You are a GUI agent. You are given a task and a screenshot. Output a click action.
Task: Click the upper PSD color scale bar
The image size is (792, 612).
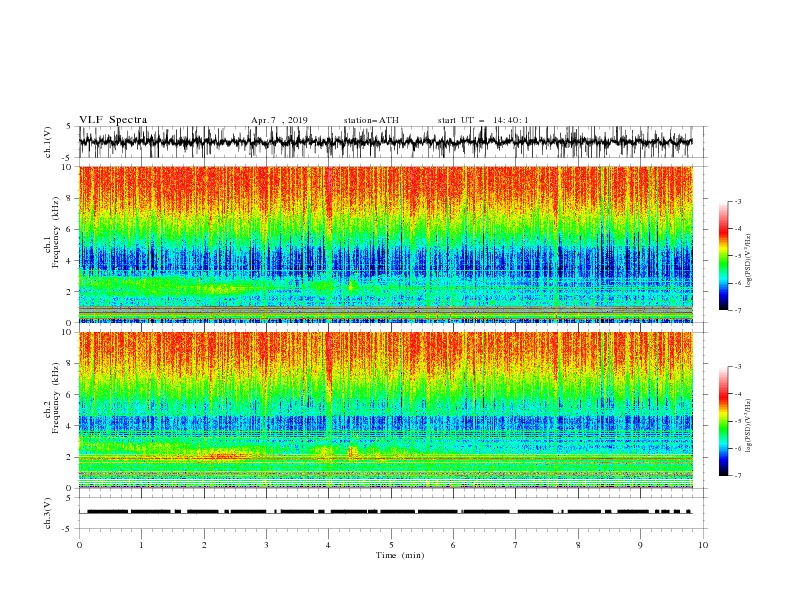(x=723, y=256)
